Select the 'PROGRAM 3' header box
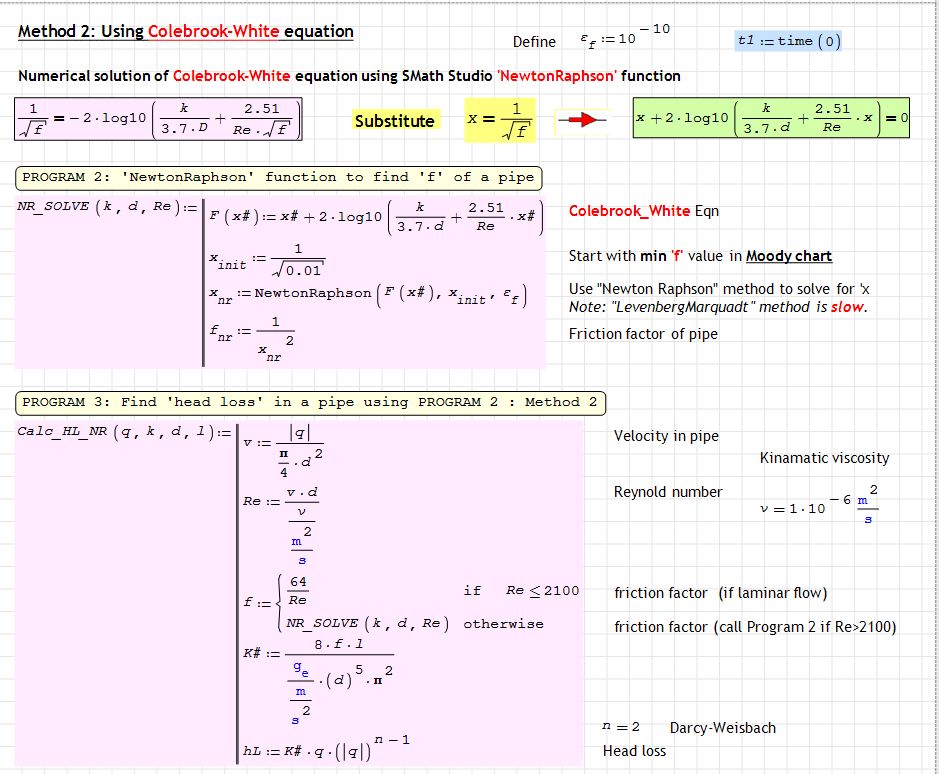This screenshot has height=774, width=939. click(x=310, y=402)
